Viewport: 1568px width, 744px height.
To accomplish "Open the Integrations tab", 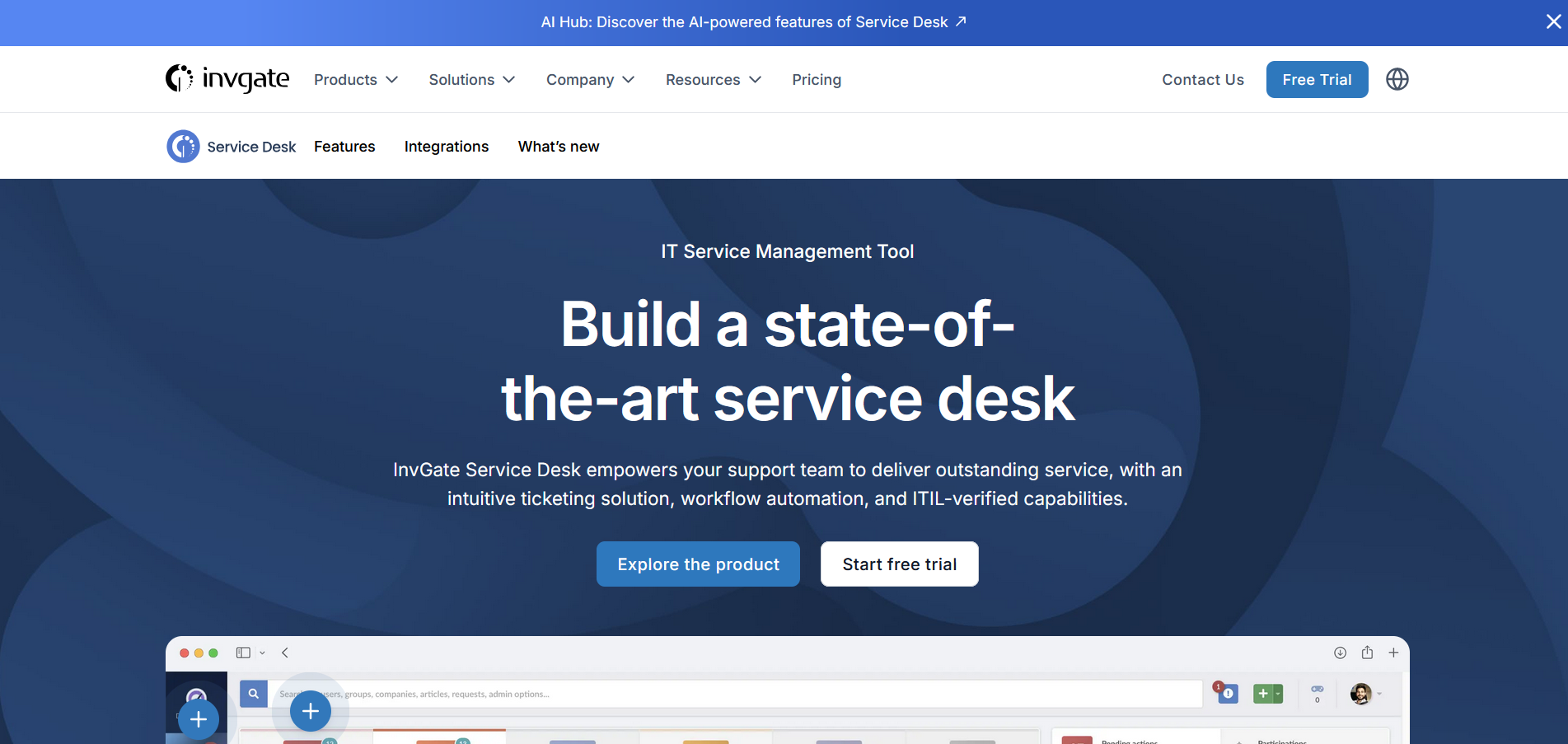I will 447,147.
